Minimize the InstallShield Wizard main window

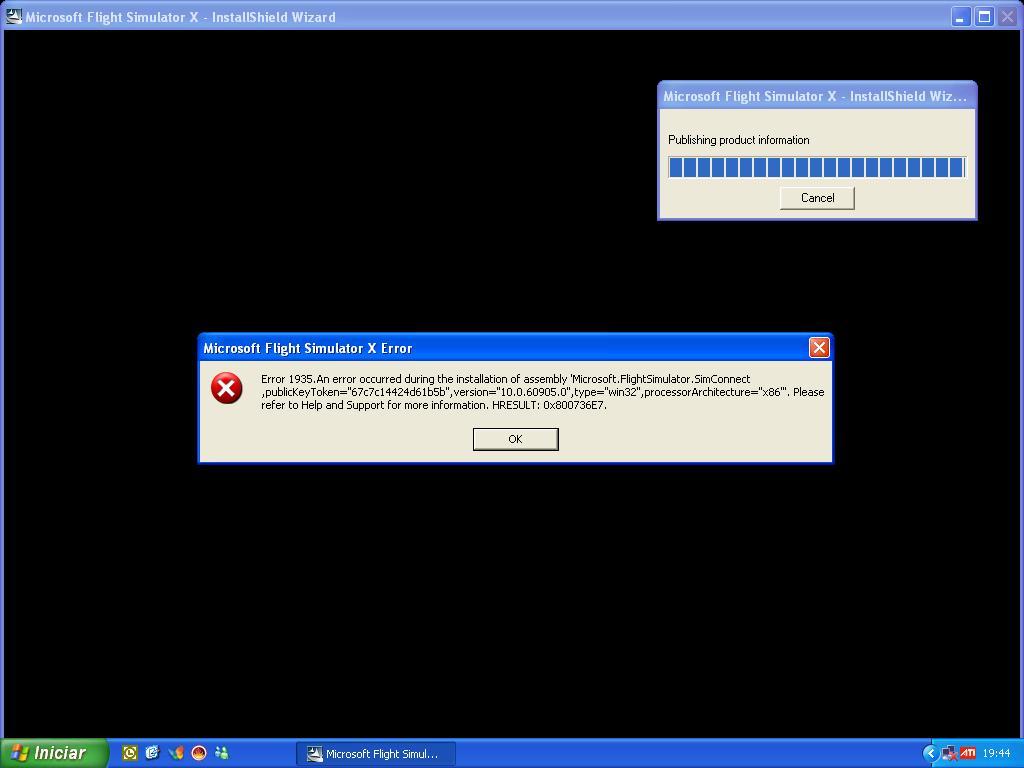[x=960, y=16]
